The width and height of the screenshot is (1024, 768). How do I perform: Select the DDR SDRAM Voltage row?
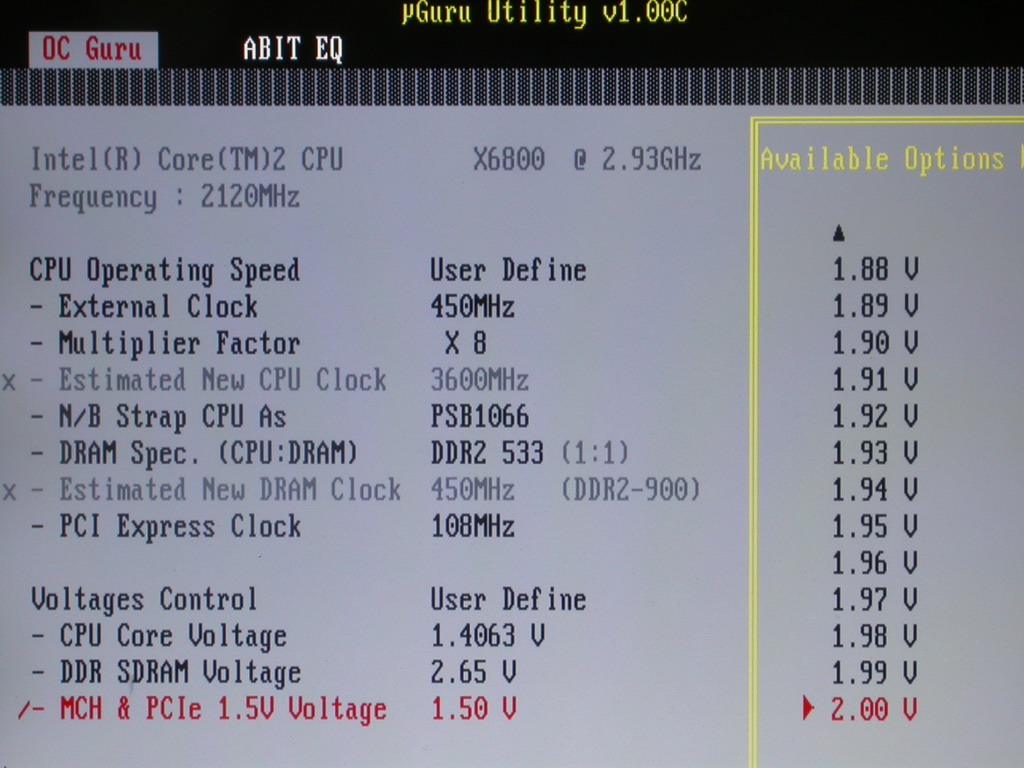180,673
